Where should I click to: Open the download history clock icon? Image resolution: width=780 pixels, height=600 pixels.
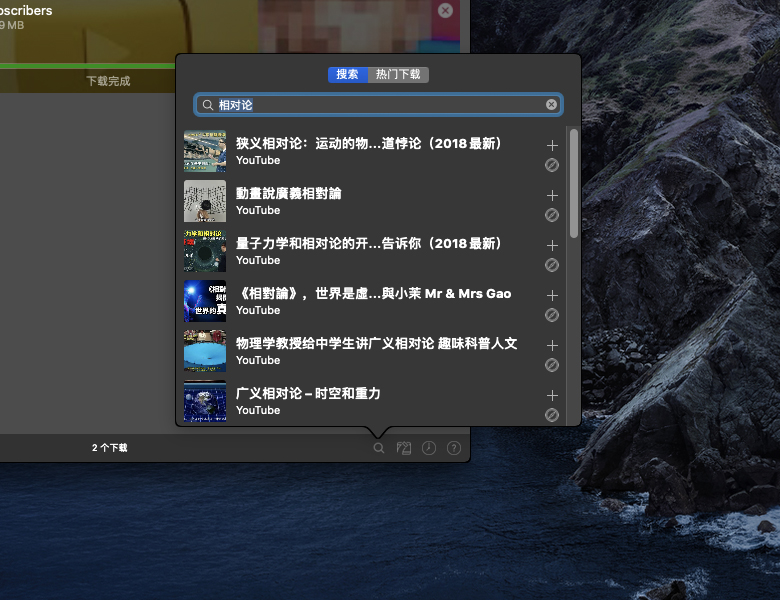(x=429, y=448)
